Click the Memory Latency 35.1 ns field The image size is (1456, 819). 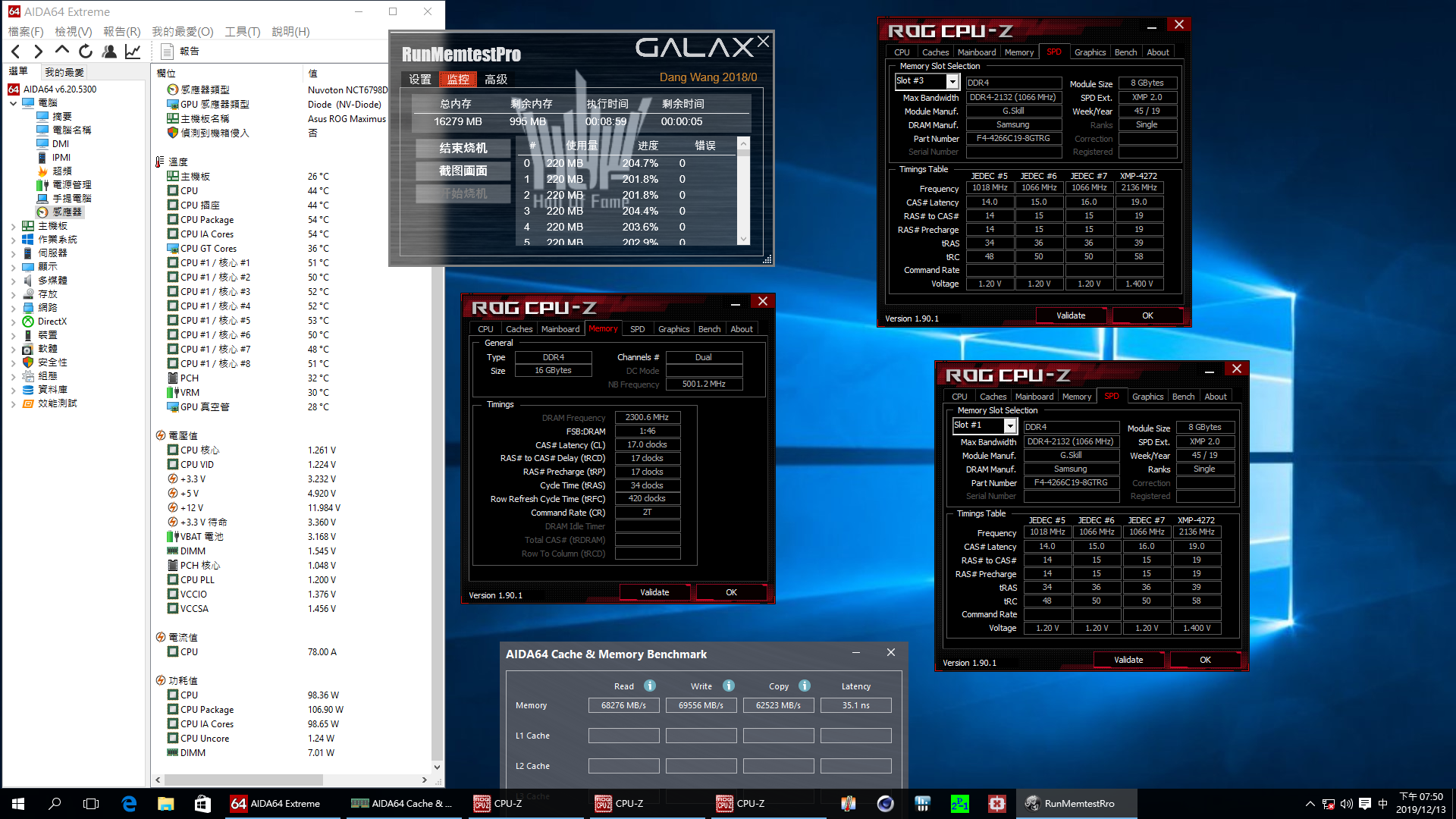[x=855, y=705]
